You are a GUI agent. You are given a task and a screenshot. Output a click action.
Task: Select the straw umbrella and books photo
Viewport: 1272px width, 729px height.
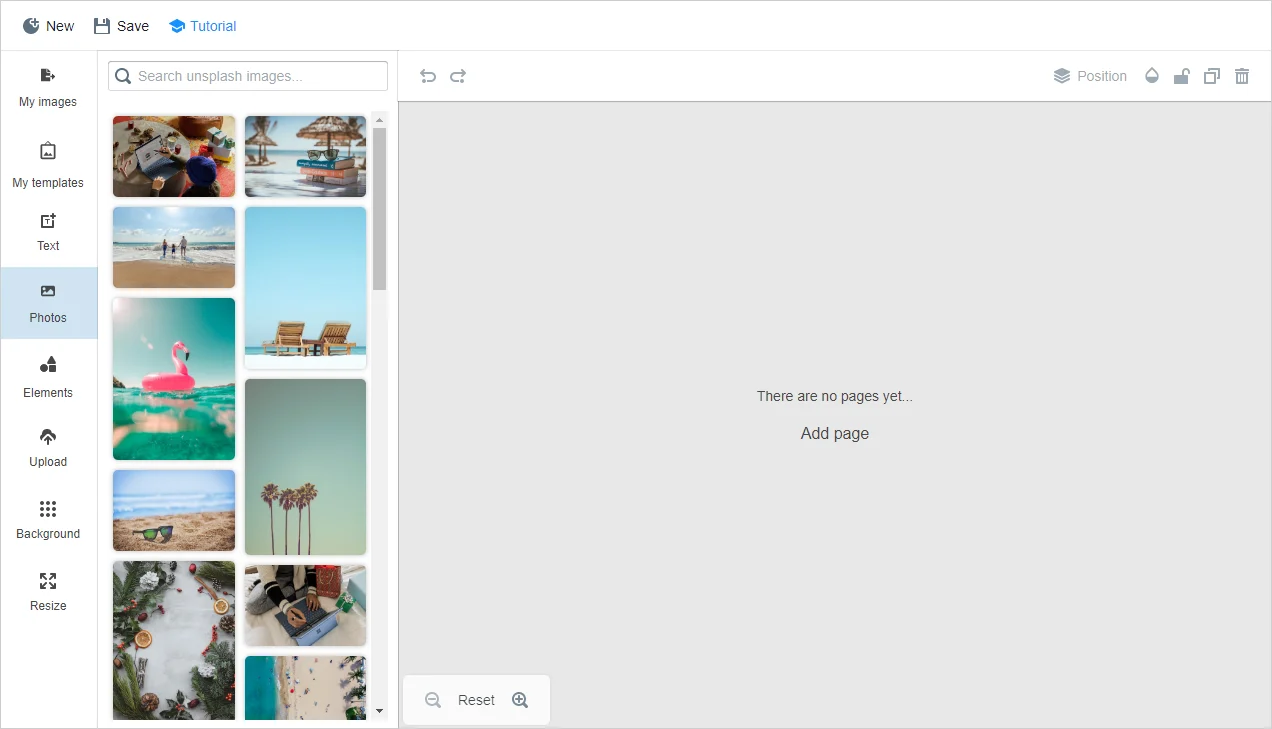[305, 156]
